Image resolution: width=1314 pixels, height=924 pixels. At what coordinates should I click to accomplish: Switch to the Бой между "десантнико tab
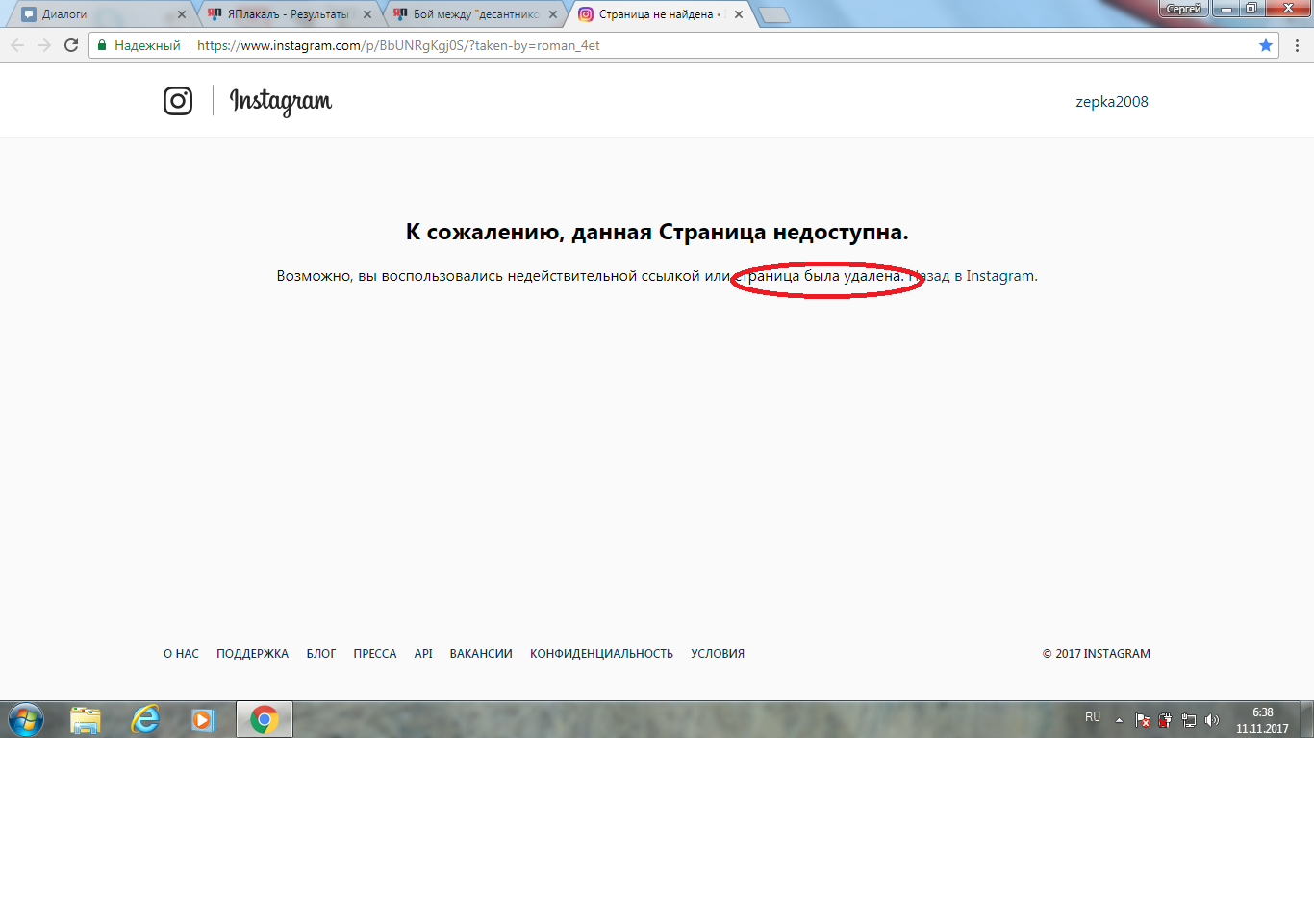coord(475,14)
